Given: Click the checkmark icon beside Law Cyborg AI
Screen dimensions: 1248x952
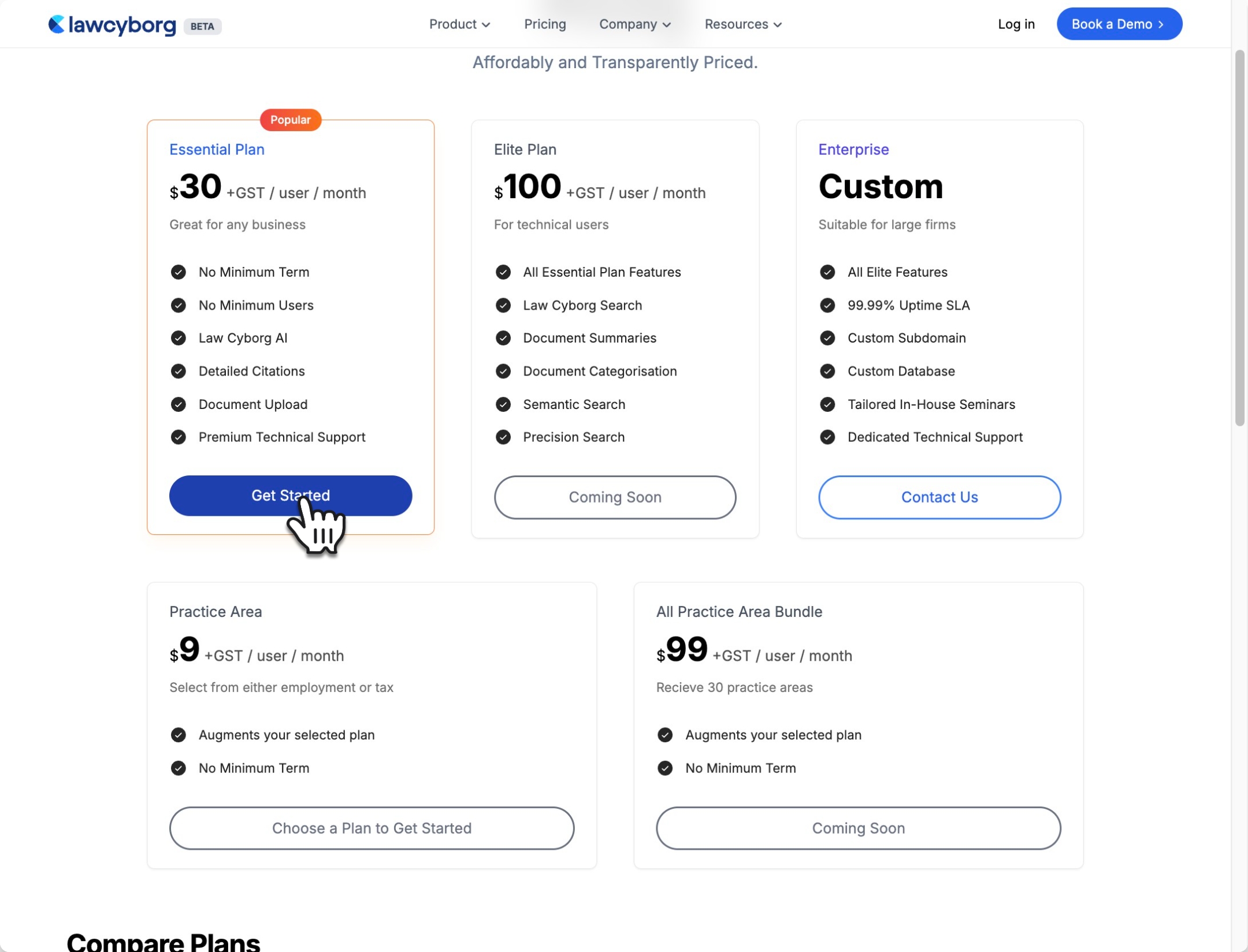Looking at the screenshot, I should pyautogui.click(x=179, y=338).
